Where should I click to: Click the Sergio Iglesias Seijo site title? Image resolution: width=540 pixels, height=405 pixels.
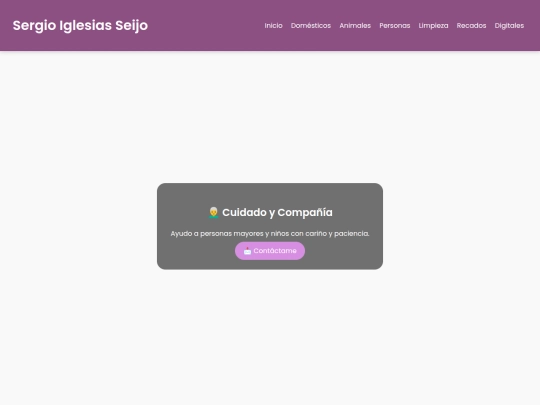[x=80, y=25]
